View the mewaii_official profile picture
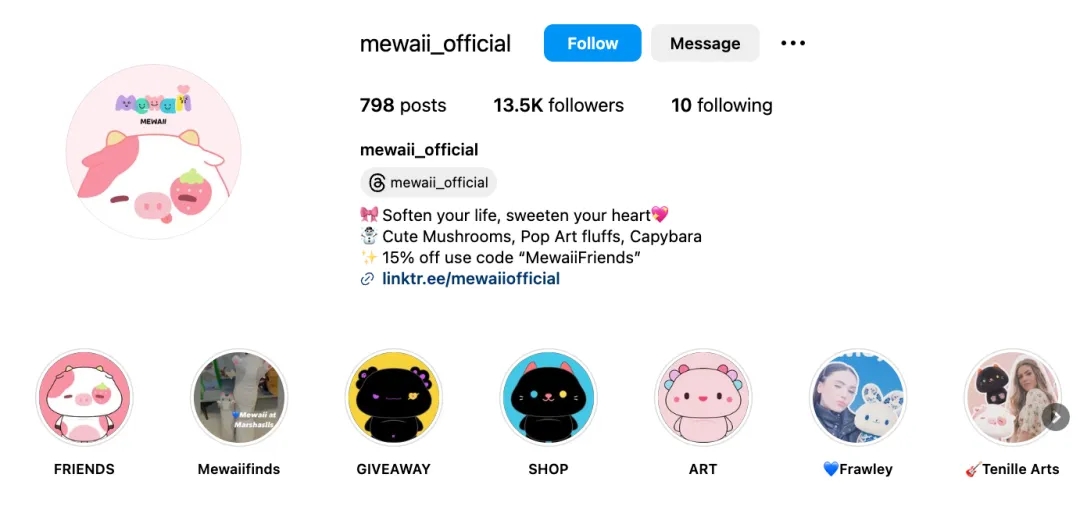 [x=153, y=152]
